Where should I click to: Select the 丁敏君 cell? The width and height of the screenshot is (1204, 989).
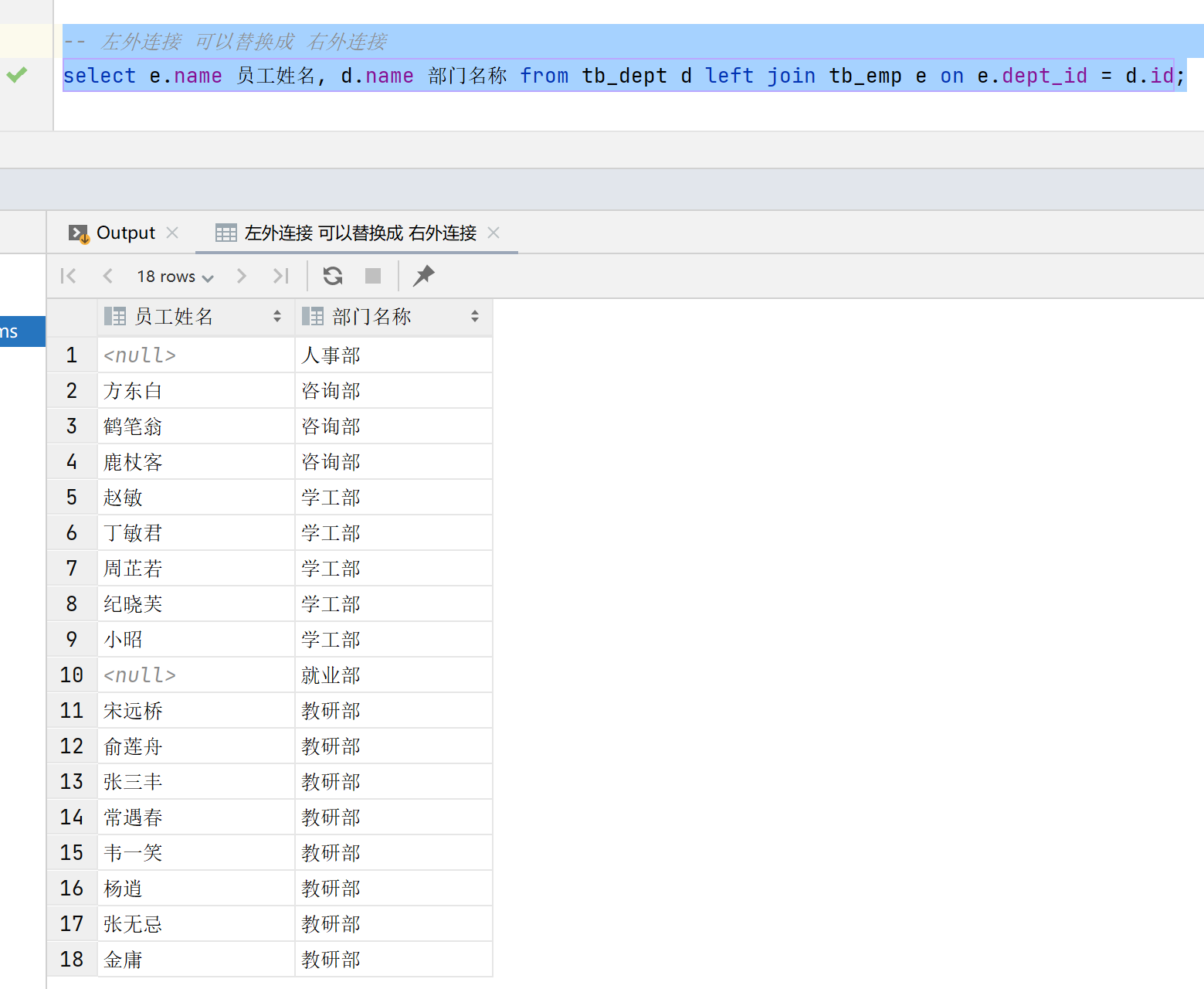(196, 533)
